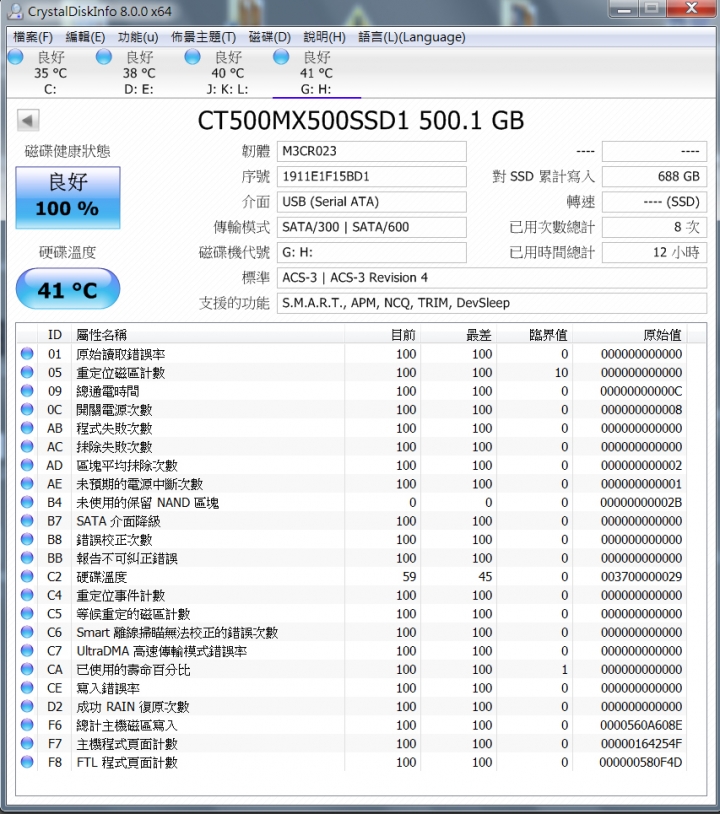Click the transfer mode field SATA/300 | SATA/600
This screenshot has width=720, height=814.
(372, 227)
